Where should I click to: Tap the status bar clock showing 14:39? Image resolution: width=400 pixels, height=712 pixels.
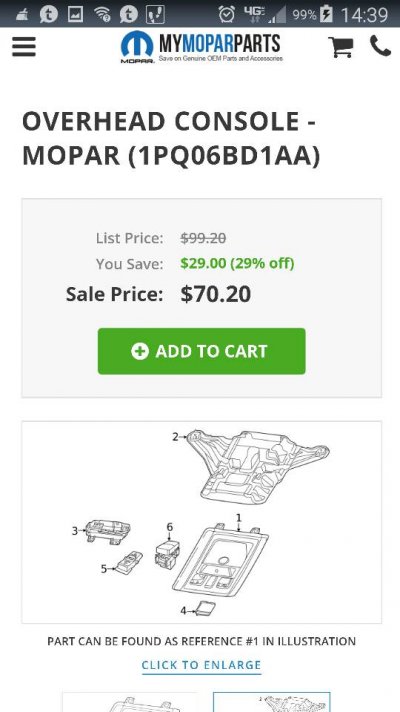pyautogui.click(x=364, y=15)
